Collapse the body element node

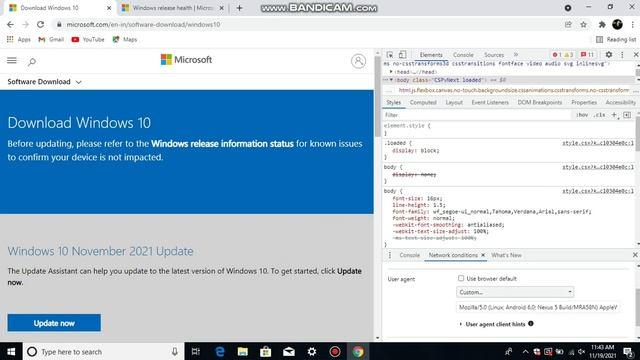(x=391, y=80)
